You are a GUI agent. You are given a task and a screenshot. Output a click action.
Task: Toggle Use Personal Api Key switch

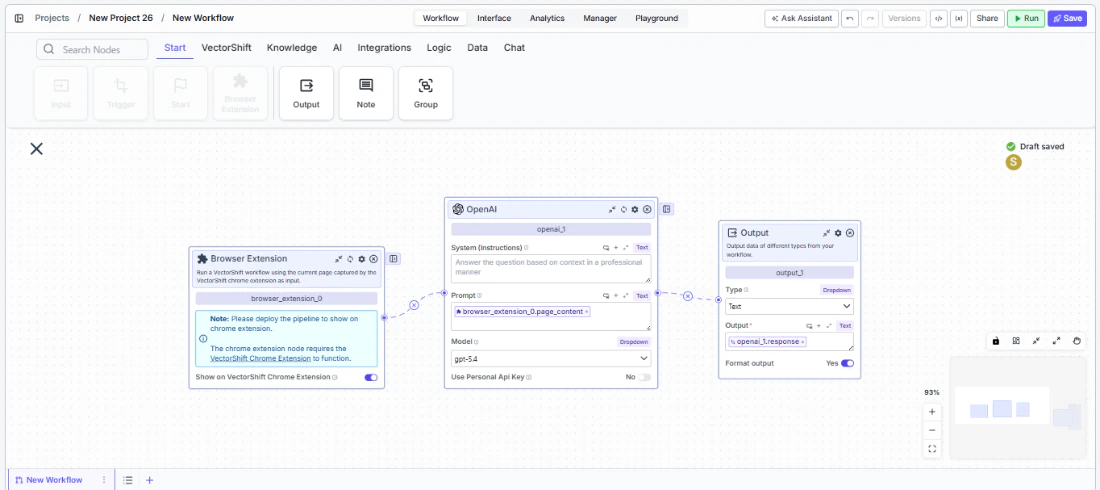644,377
